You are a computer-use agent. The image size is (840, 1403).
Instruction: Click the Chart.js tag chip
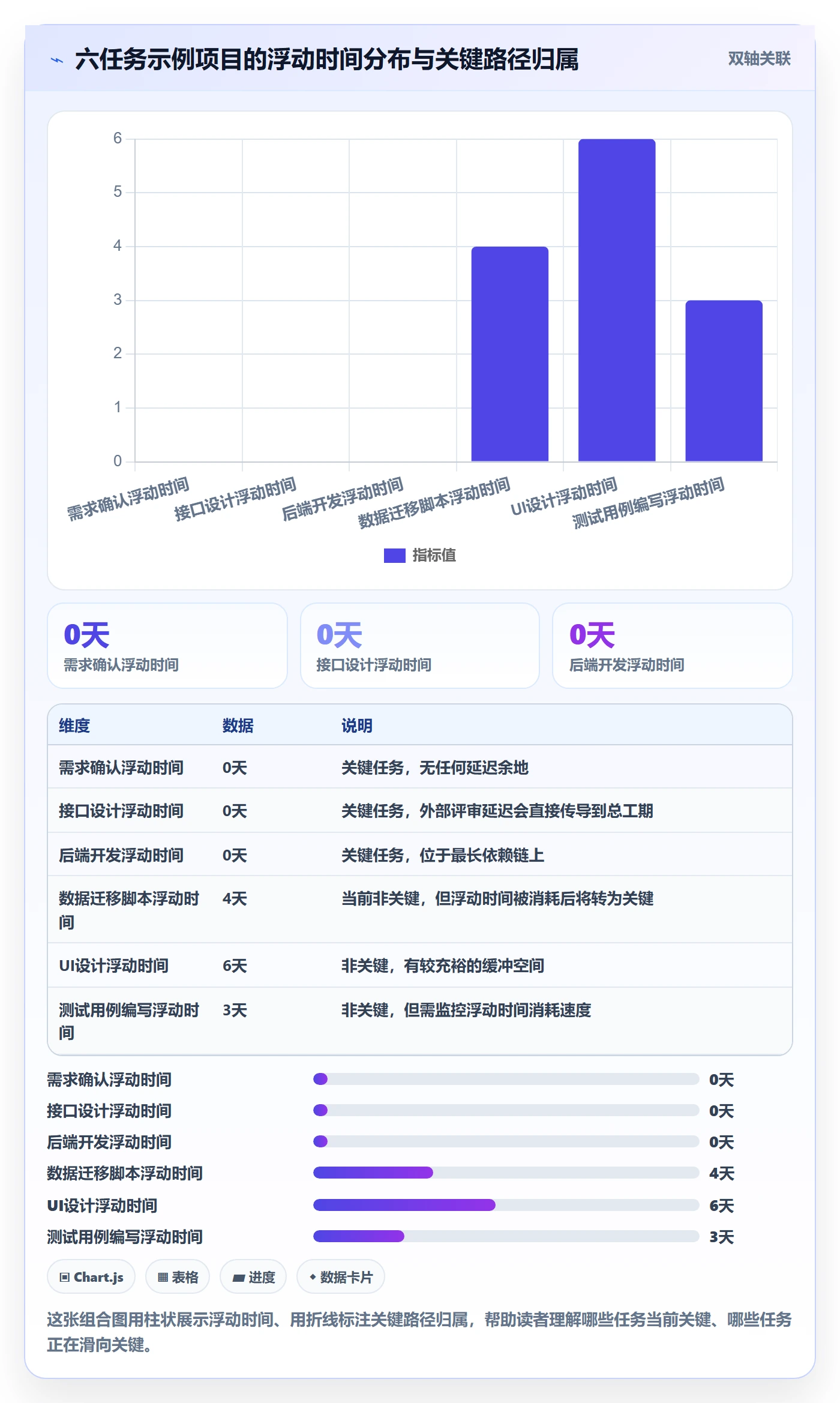coord(91,1277)
